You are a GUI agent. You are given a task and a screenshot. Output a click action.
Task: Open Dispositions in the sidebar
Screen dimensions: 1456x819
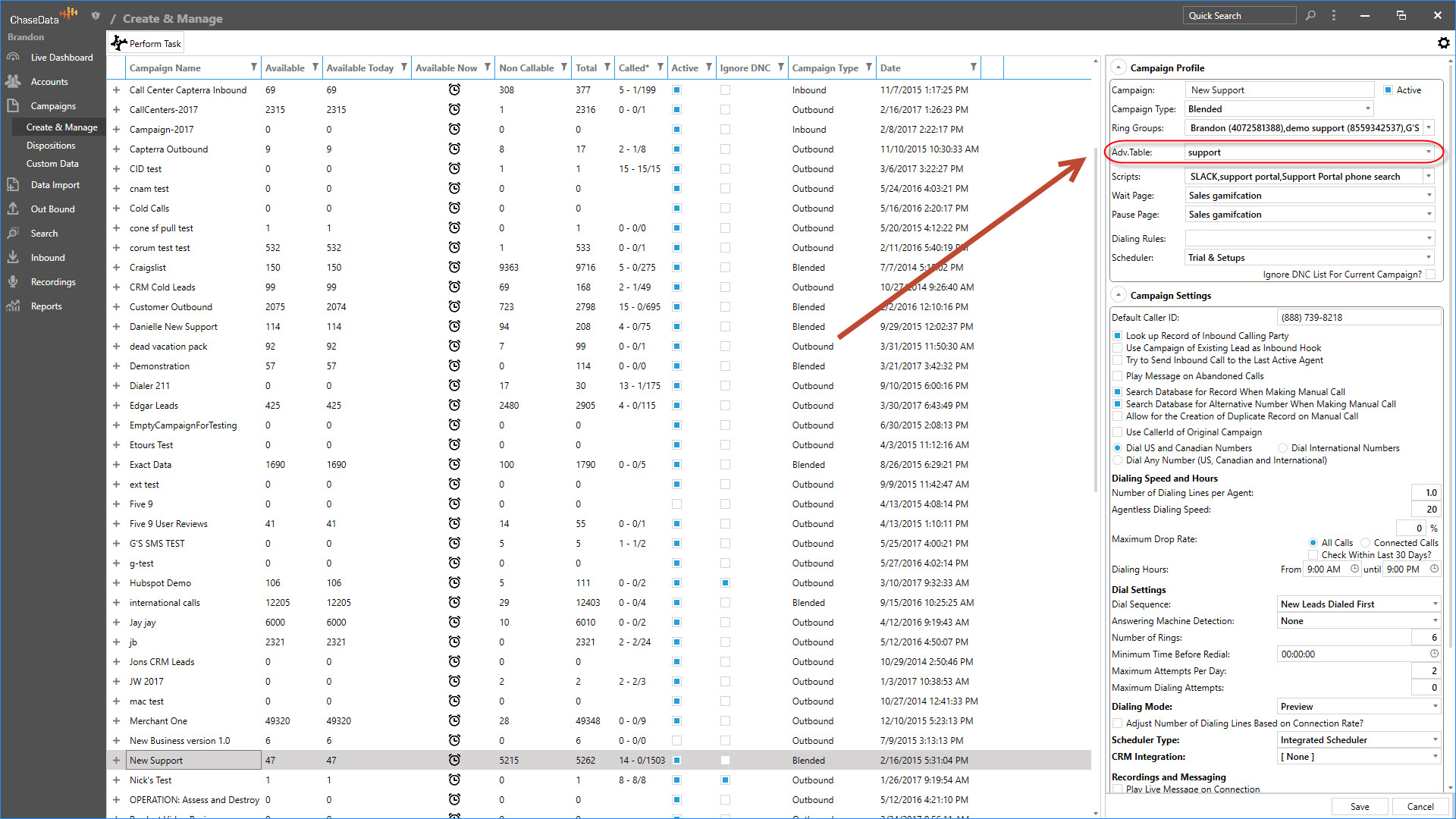[51, 146]
